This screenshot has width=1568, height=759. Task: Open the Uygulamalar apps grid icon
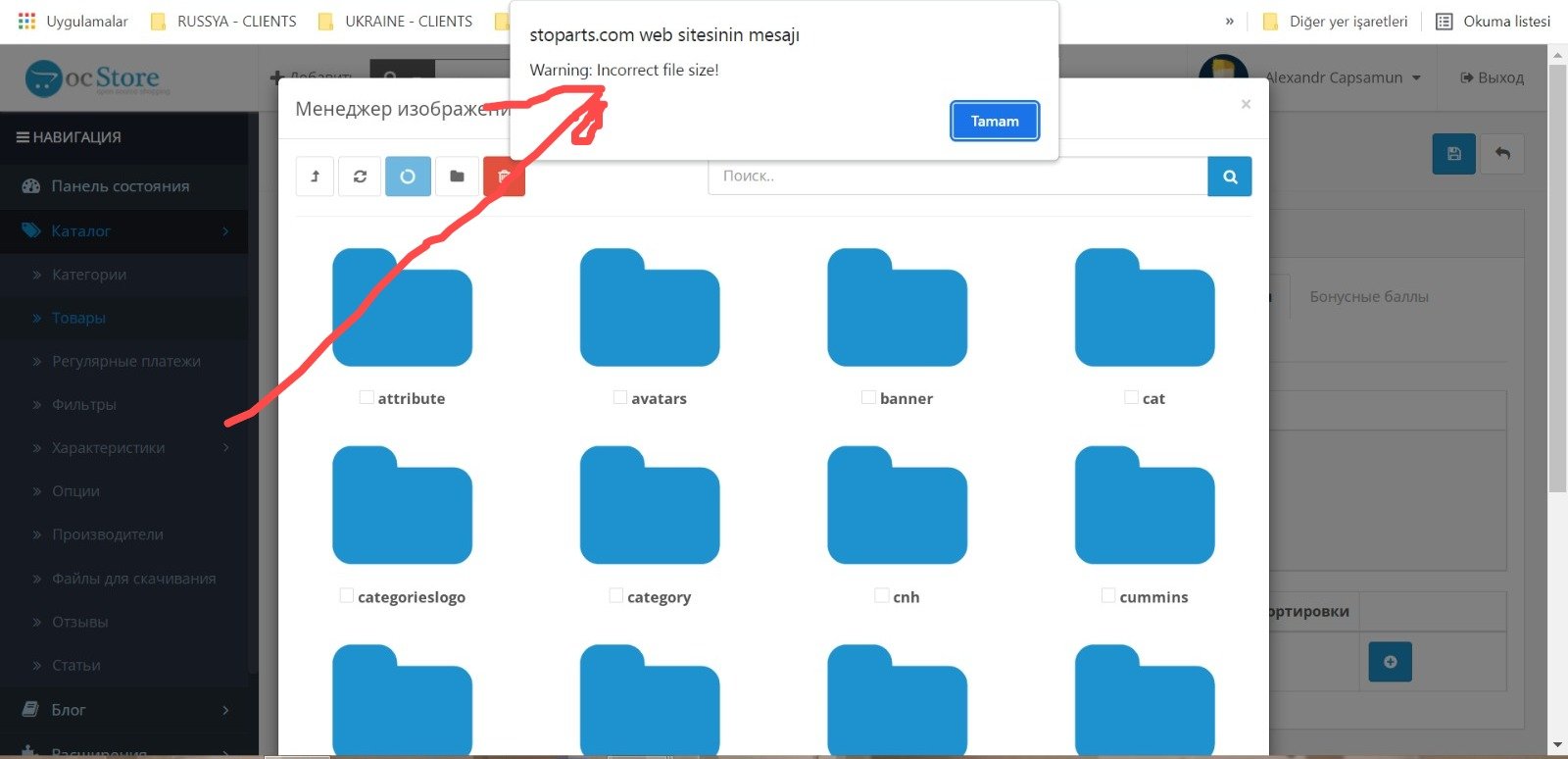tap(26, 21)
